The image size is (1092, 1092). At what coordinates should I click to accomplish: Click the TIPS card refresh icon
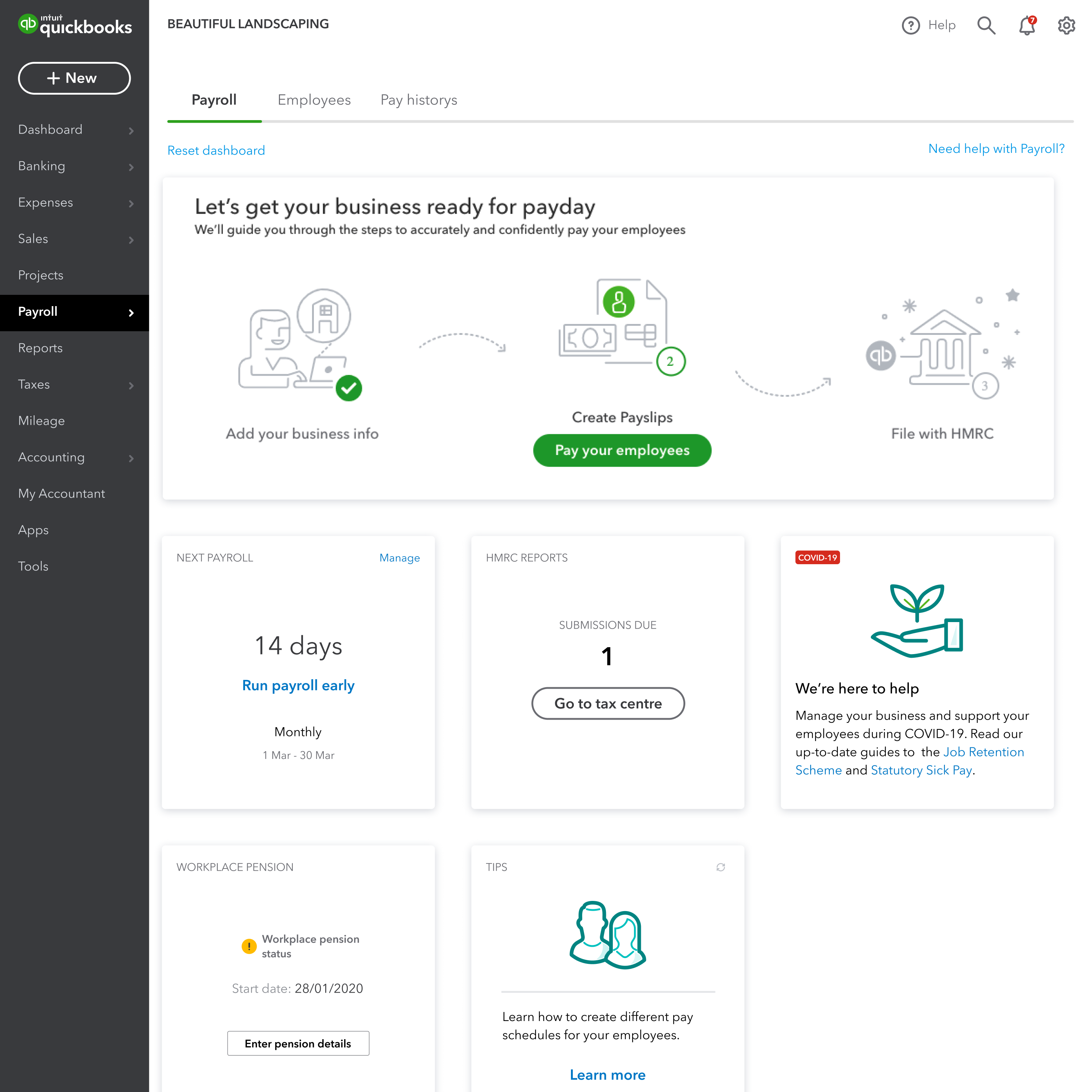click(721, 867)
